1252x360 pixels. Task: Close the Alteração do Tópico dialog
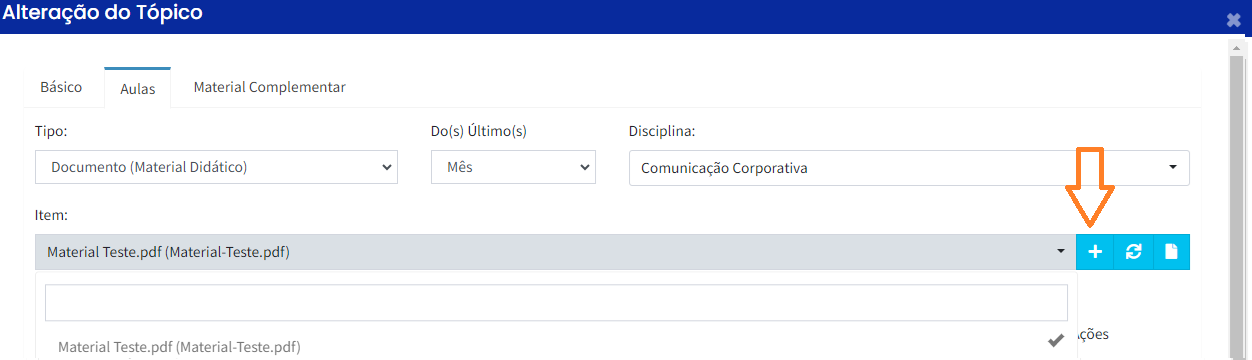point(1233,19)
